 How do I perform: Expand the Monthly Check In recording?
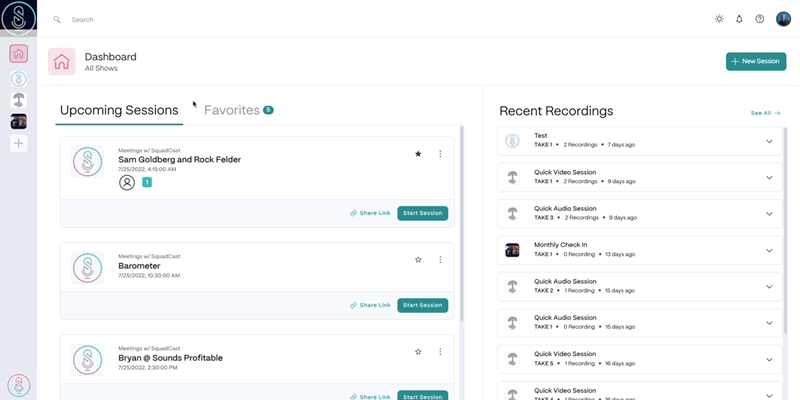pyautogui.click(x=769, y=250)
